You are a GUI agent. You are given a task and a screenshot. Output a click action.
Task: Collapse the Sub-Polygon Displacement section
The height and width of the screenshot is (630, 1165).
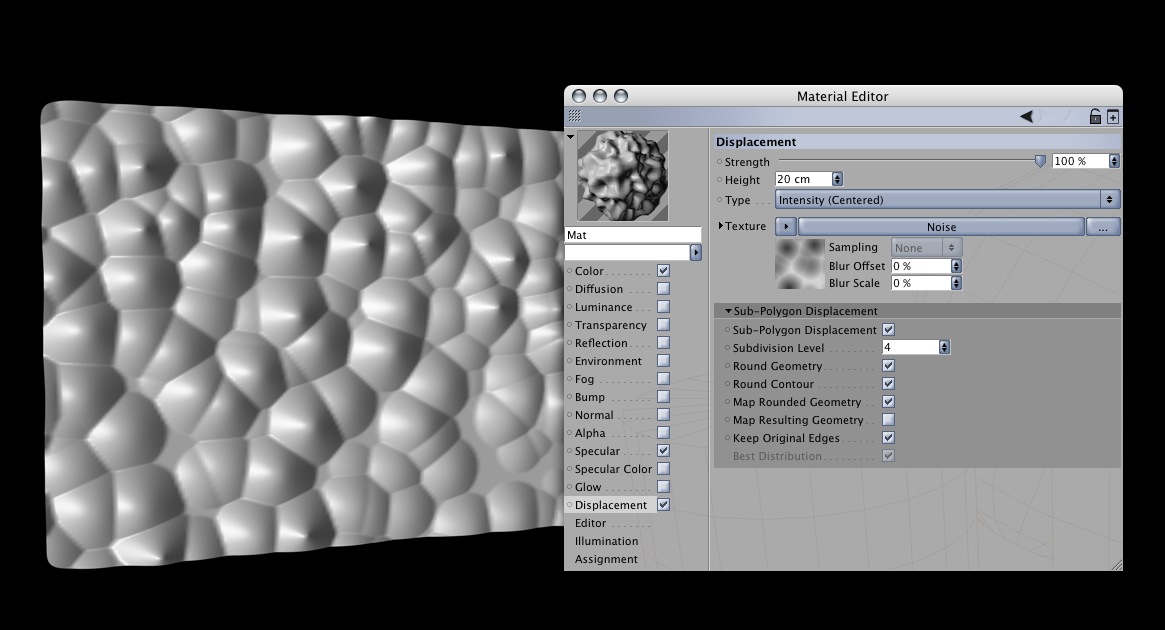(x=728, y=311)
